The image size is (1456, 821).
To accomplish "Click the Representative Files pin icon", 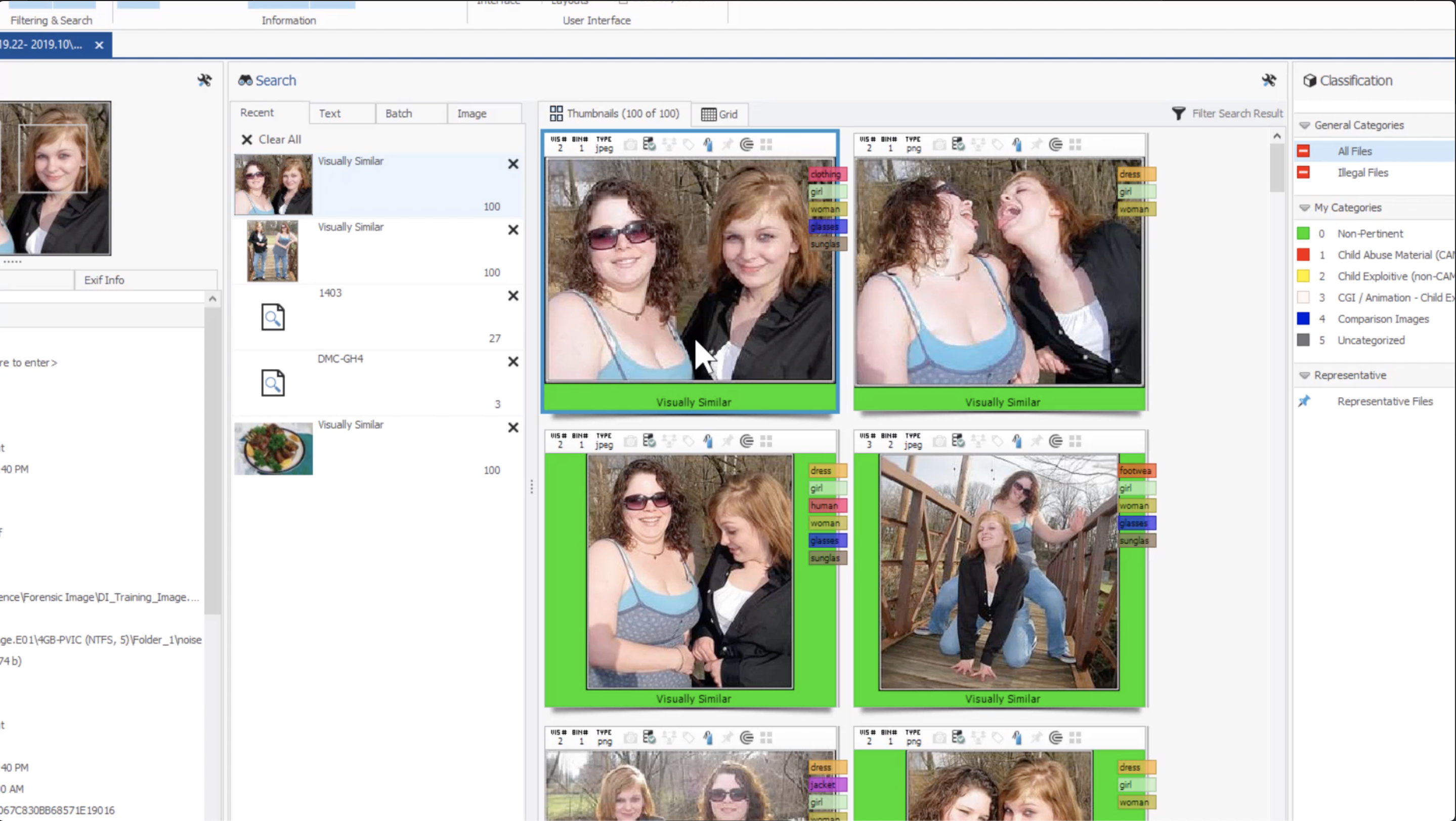I will point(1304,401).
